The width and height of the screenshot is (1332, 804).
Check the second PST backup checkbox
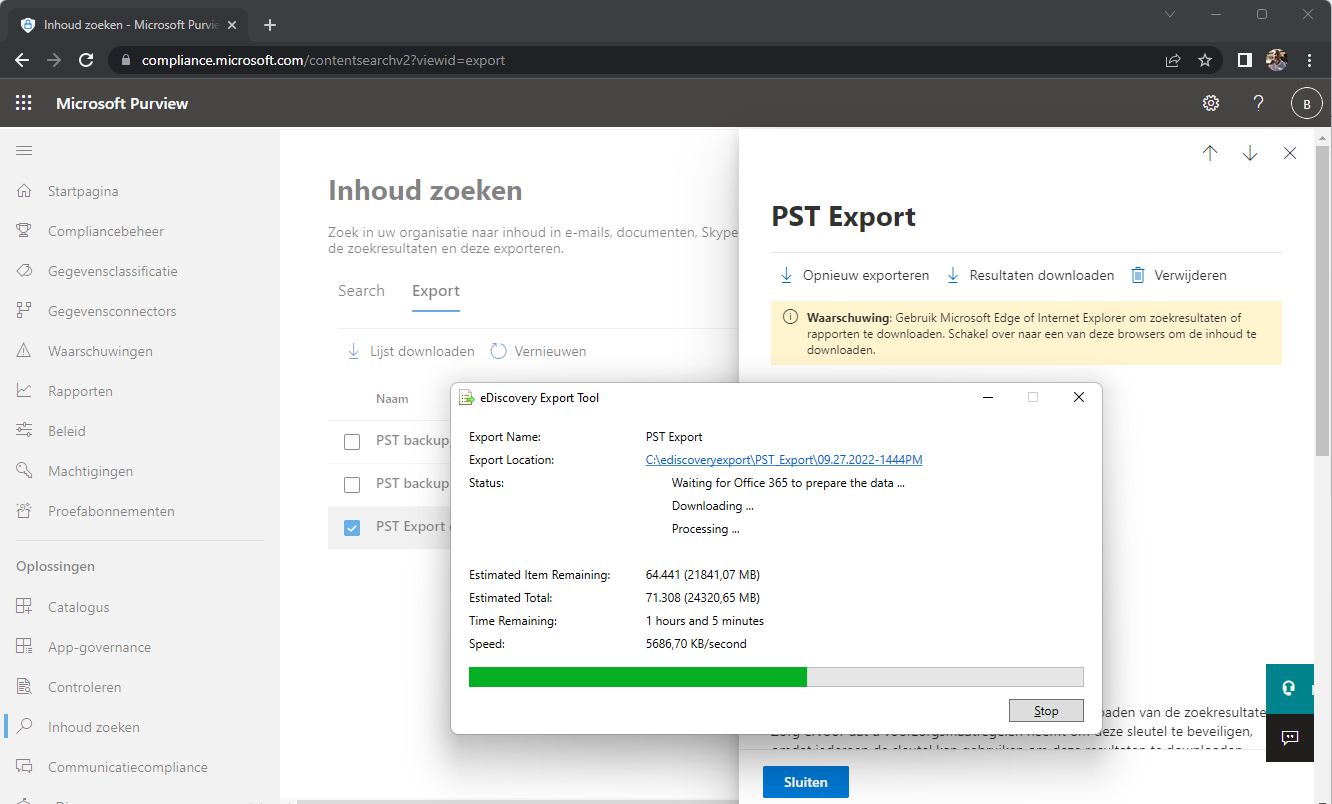pos(351,483)
